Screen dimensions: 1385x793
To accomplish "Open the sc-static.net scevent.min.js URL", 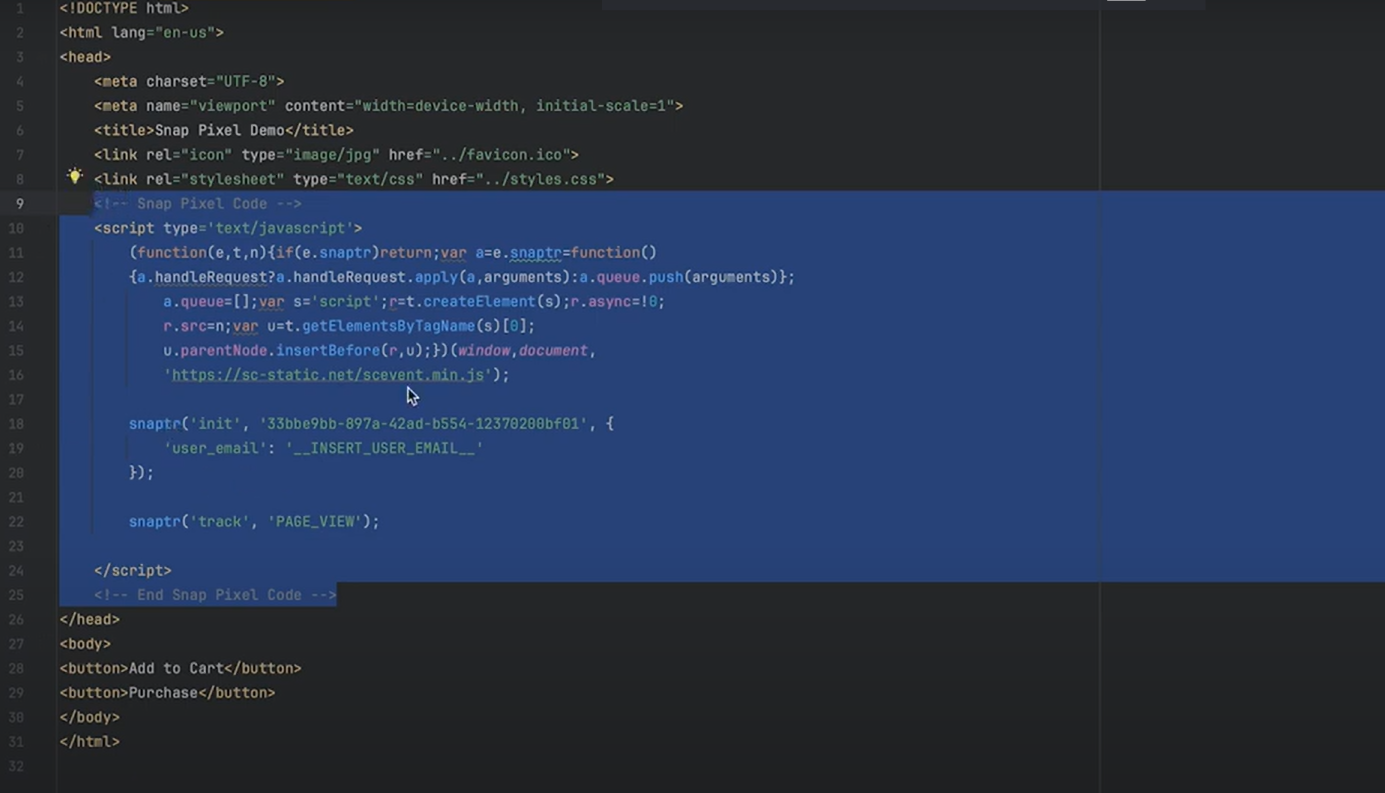I will point(328,375).
